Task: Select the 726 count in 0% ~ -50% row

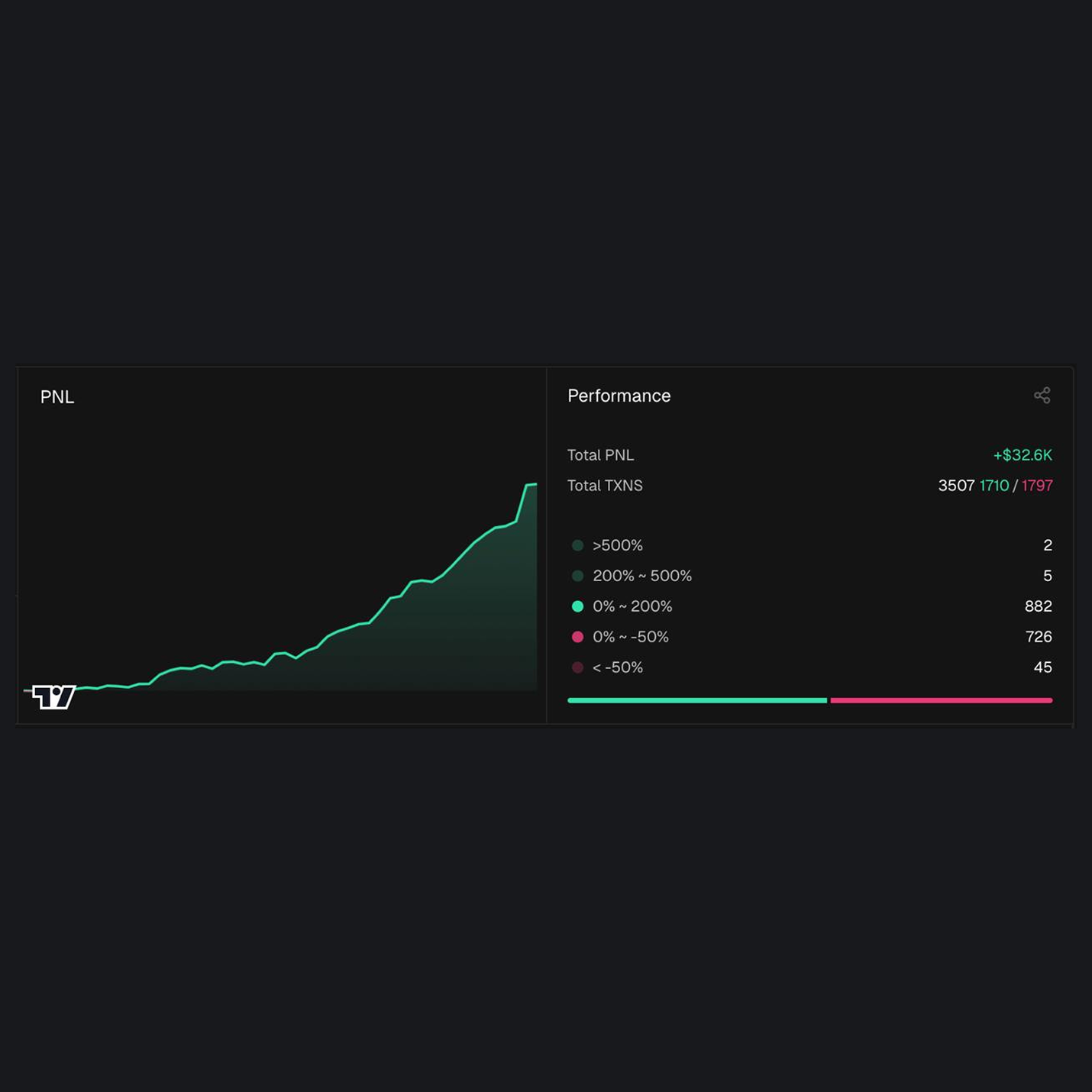Action: 1038,637
